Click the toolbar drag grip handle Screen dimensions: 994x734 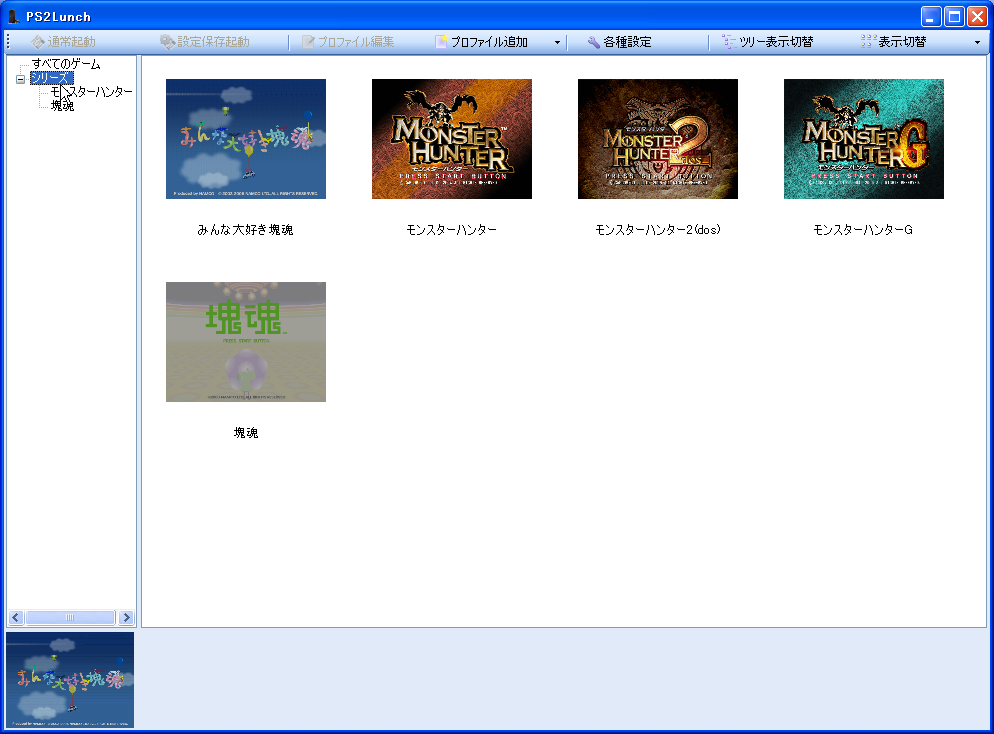(x=8, y=42)
